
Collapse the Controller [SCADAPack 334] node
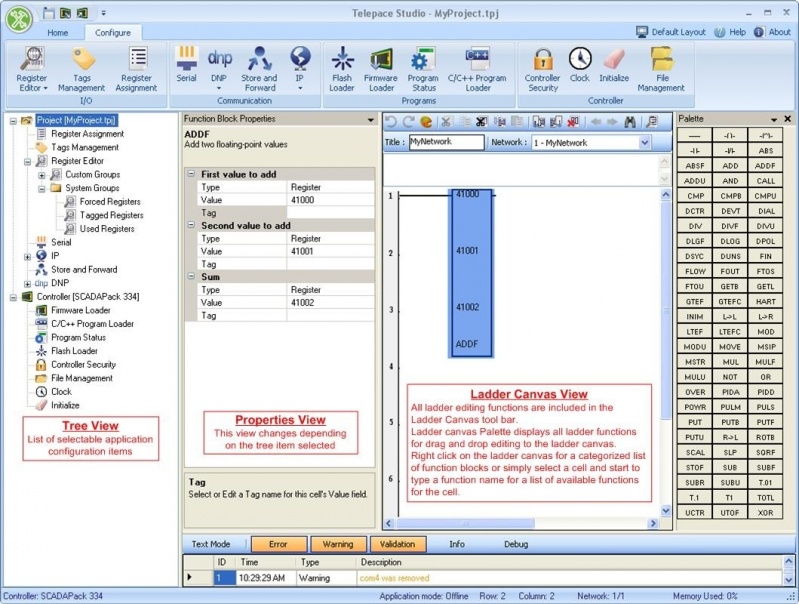(x=13, y=297)
